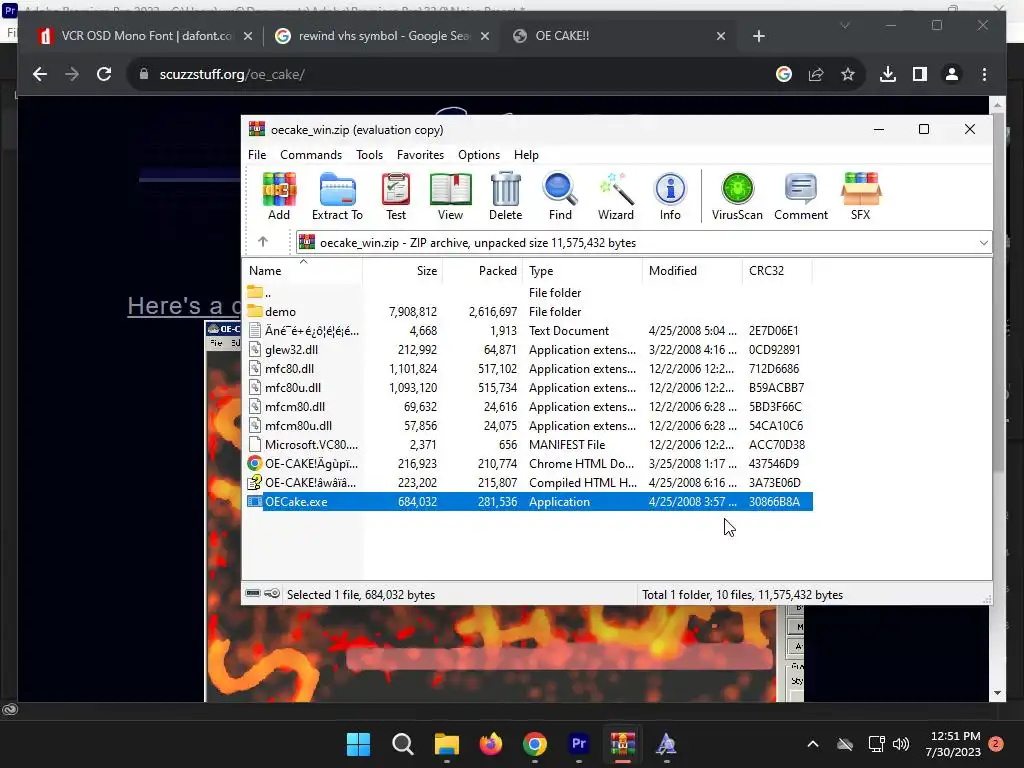Viewport: 1024px width, 768px height.
Task: Open Windows Start menu
Action: click(358, 744)
